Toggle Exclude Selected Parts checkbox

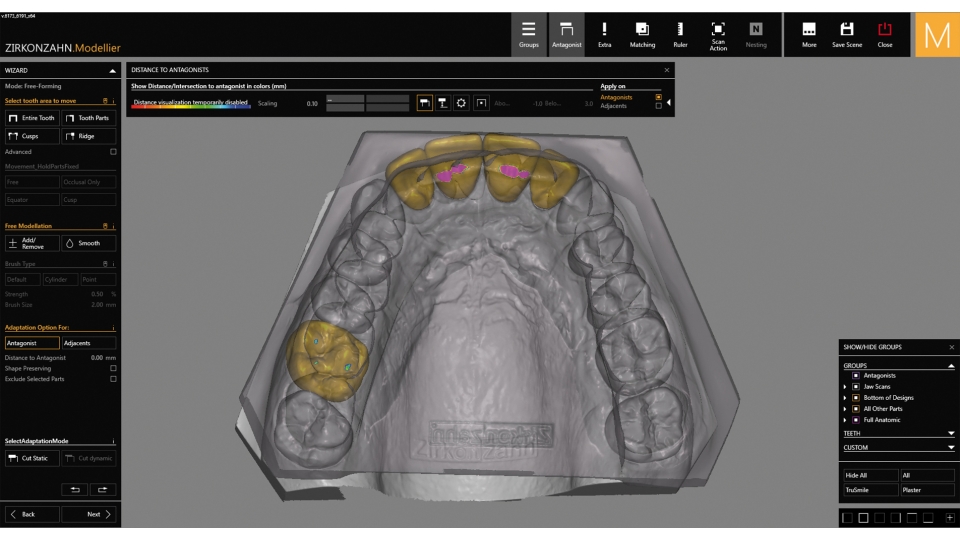(x=113, y=379)
